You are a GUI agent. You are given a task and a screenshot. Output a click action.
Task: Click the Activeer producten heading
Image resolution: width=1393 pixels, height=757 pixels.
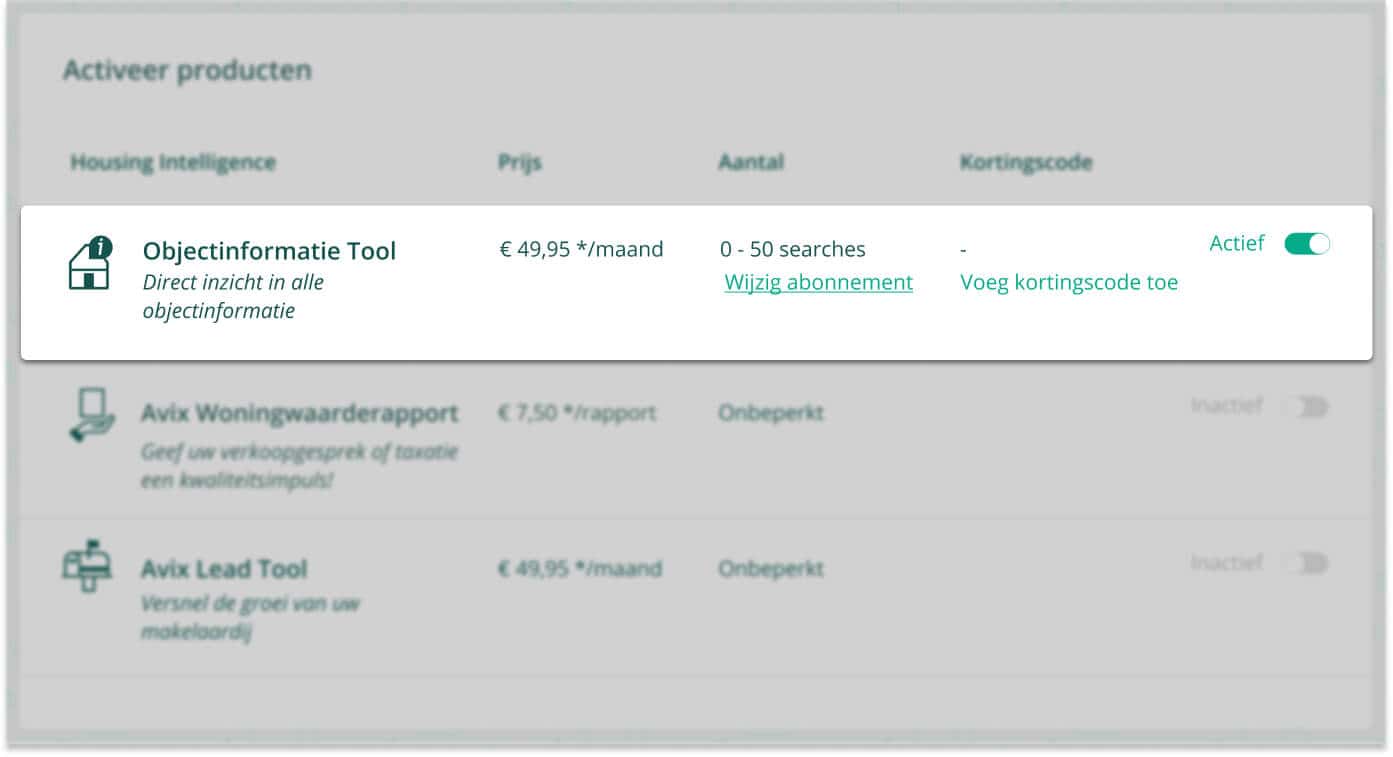[x=187, y=70]
